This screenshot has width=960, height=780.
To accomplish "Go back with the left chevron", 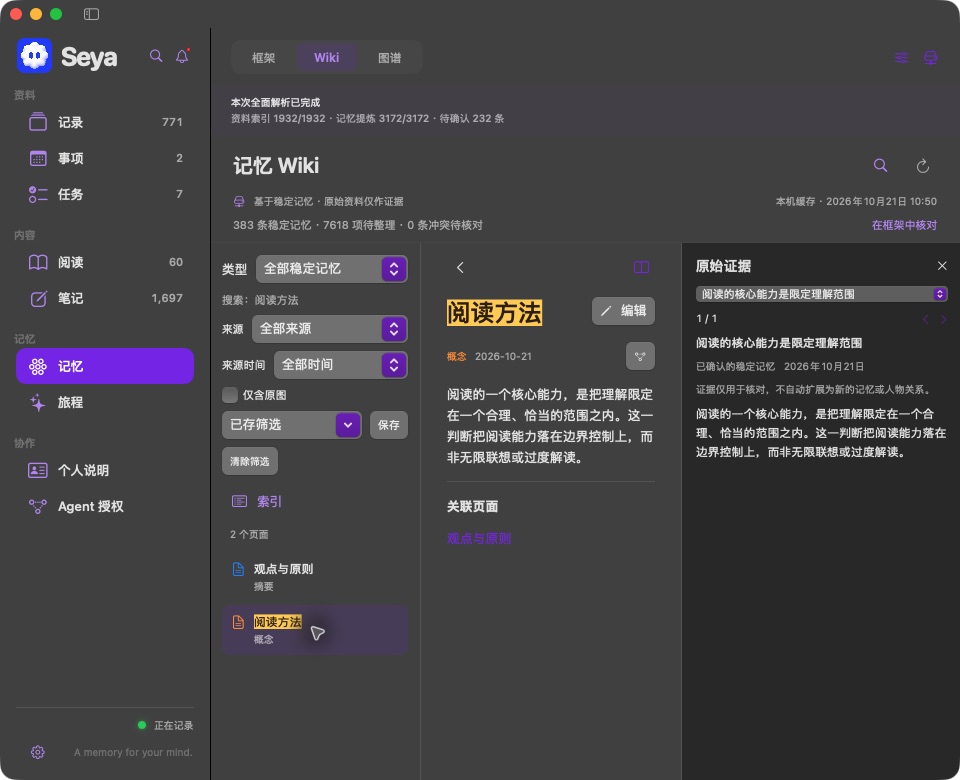I will [460, 268].
